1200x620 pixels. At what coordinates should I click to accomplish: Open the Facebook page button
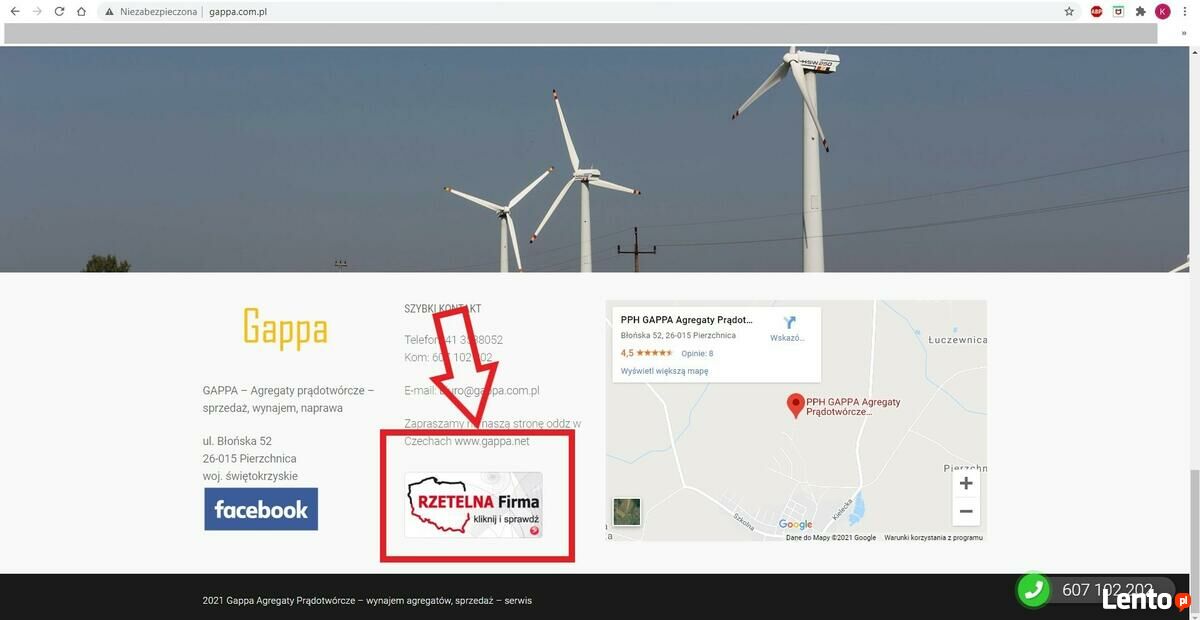click(261, 509)
